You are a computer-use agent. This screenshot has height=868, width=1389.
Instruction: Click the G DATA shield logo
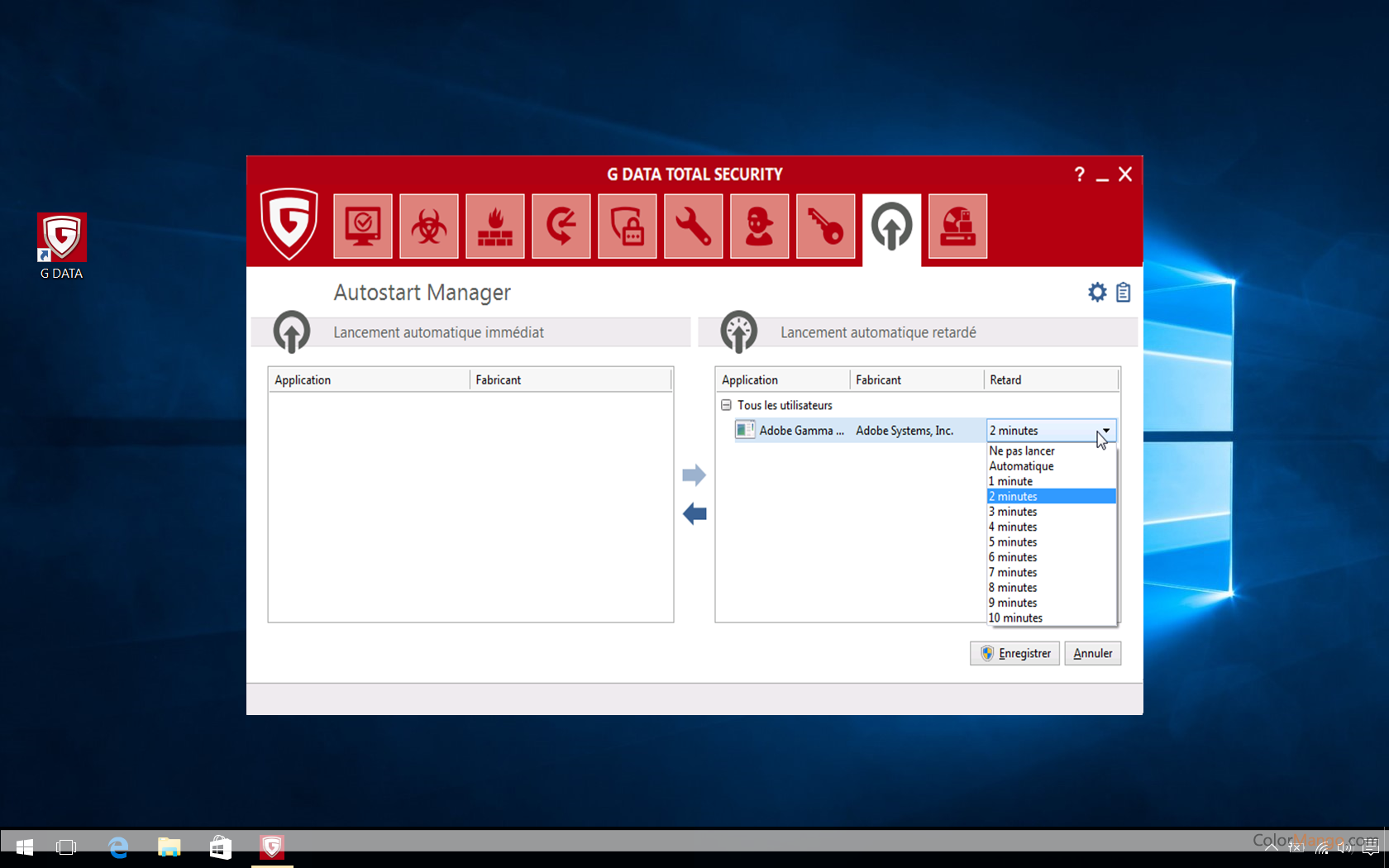[289, 223]
